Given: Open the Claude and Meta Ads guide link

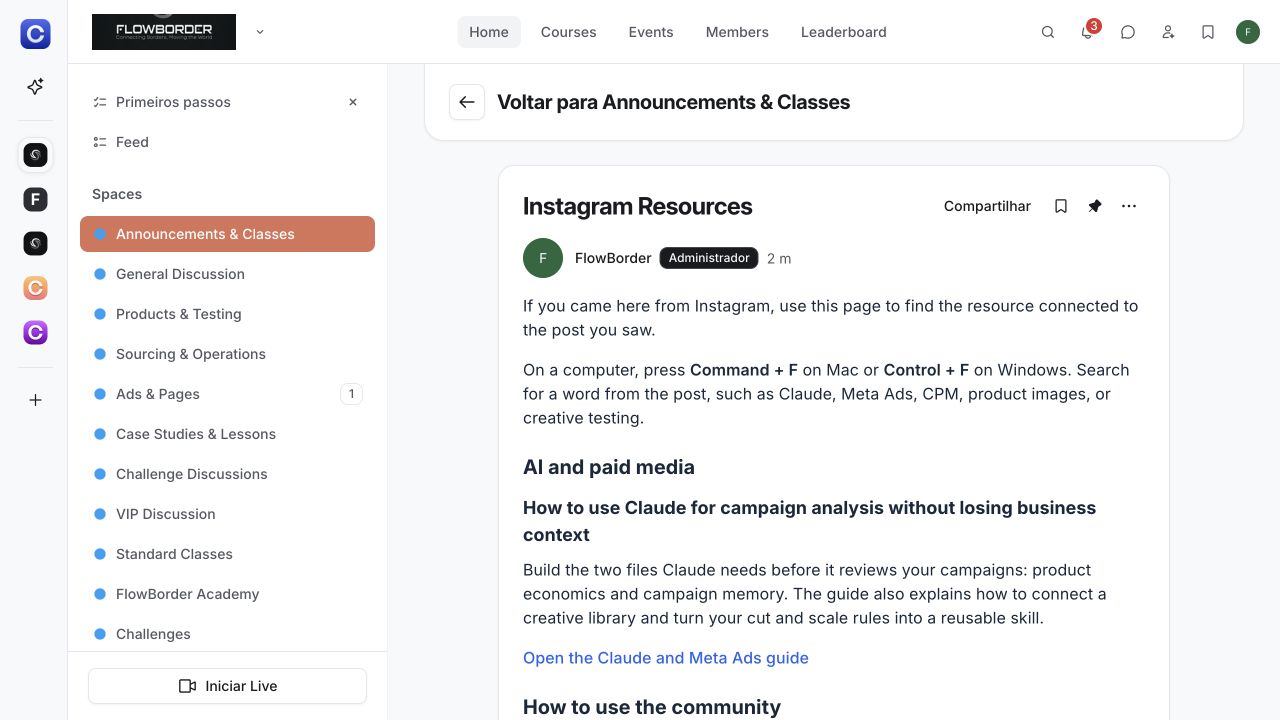Looking at the screenshot, I should [666, 658].
